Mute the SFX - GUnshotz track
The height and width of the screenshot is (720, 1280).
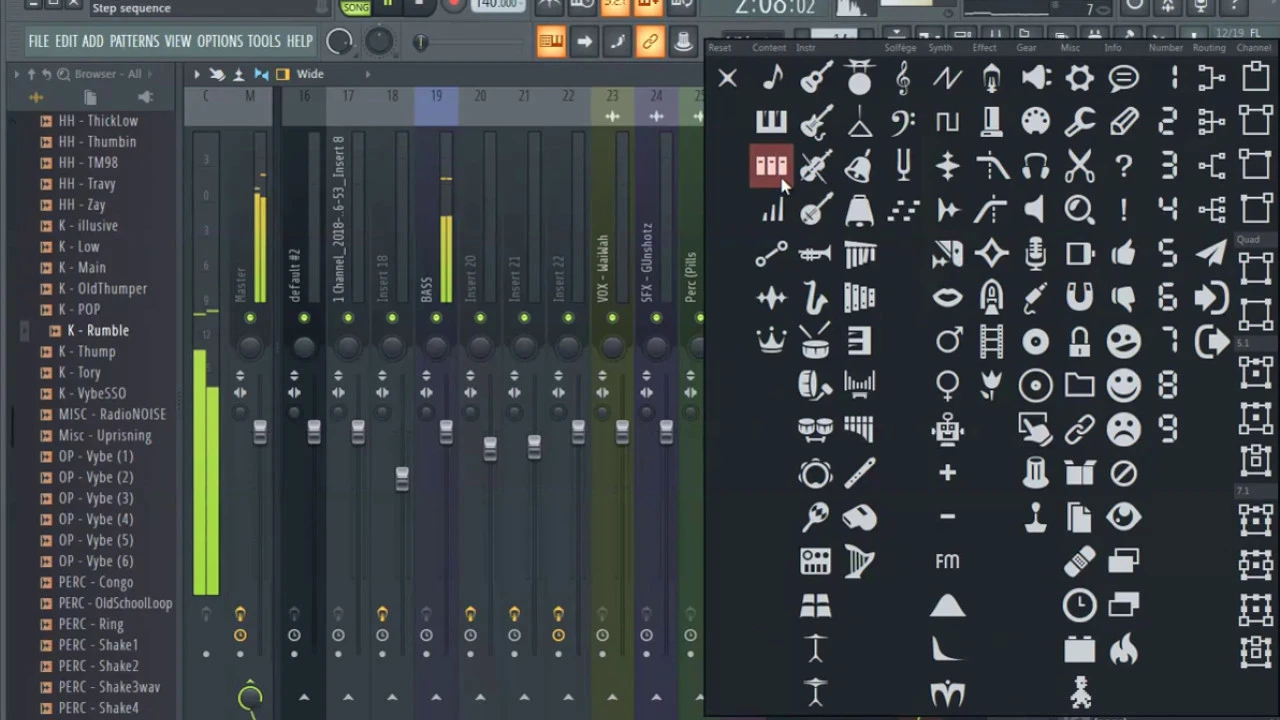click(x=656, y=318)
